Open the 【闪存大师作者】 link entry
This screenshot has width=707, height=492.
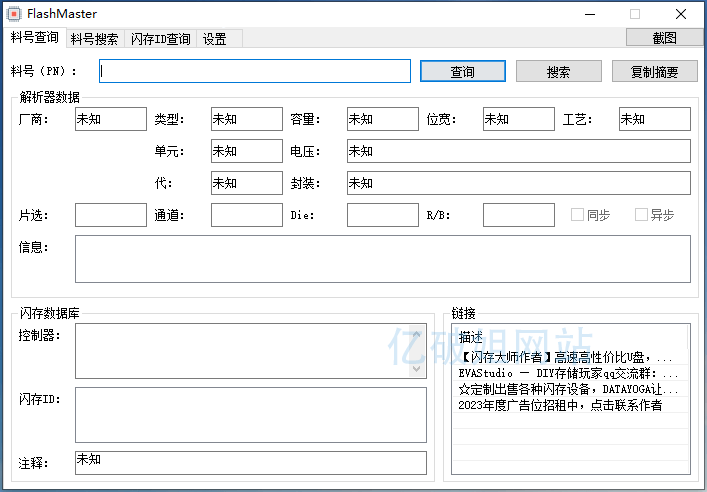point(565,356)
